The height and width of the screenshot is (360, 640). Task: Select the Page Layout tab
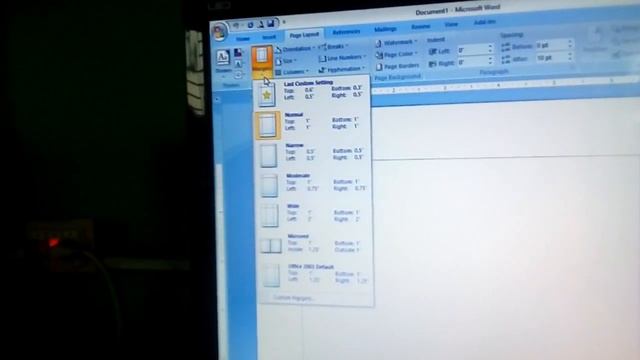[x=304, y=35]
